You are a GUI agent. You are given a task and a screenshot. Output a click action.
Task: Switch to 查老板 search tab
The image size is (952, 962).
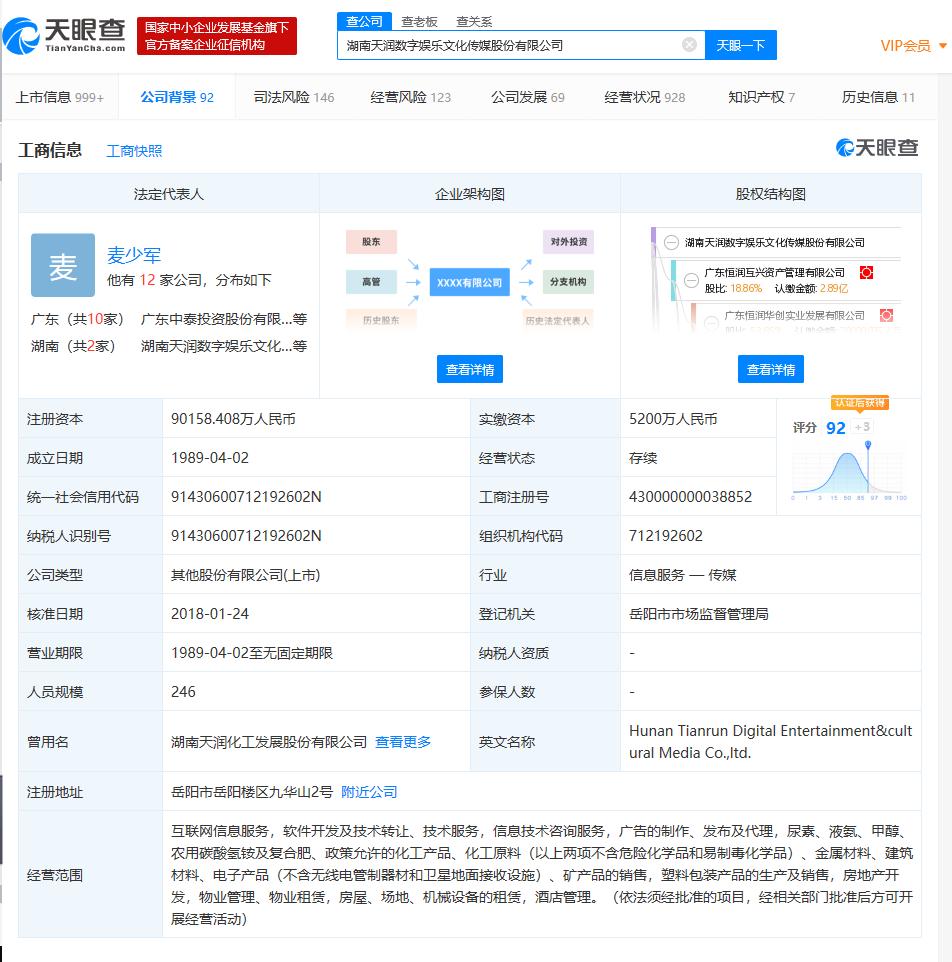[420, 22]
